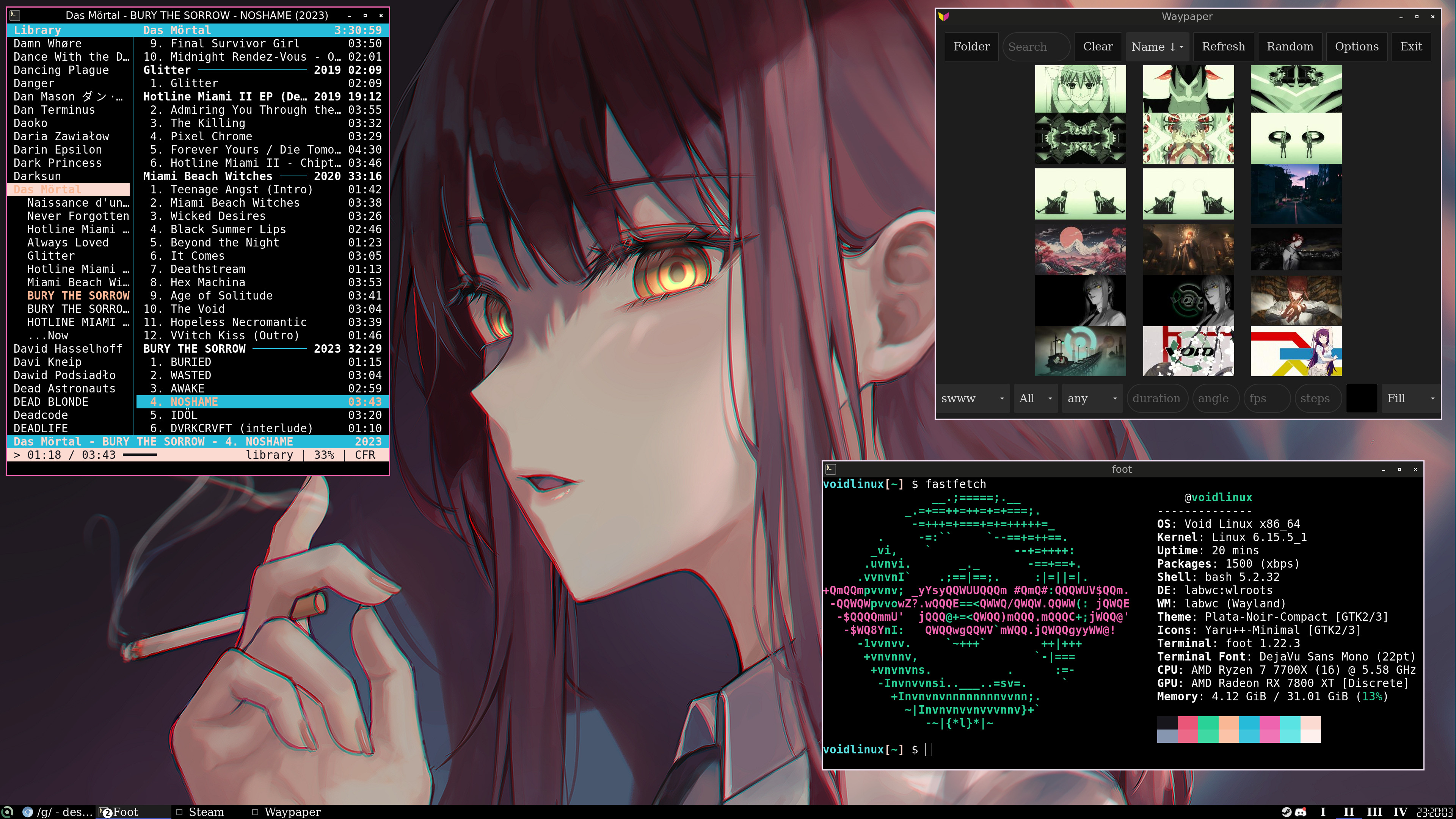Select track 1. BURIED
Image resolution: width=1456 pixels, height=819 pixels.
tap(262, 362)
